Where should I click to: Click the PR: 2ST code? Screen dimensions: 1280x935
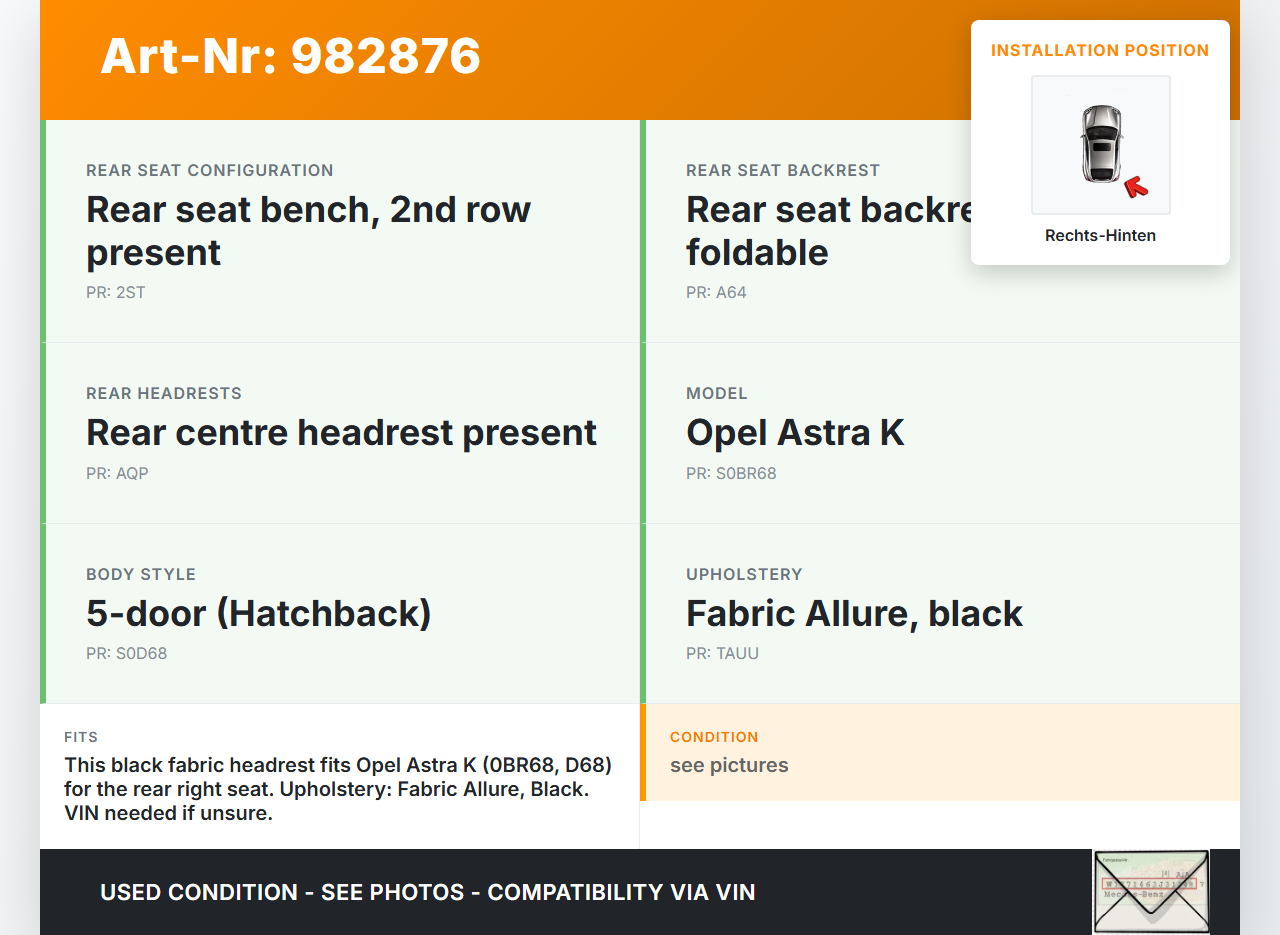coord(116,293)
